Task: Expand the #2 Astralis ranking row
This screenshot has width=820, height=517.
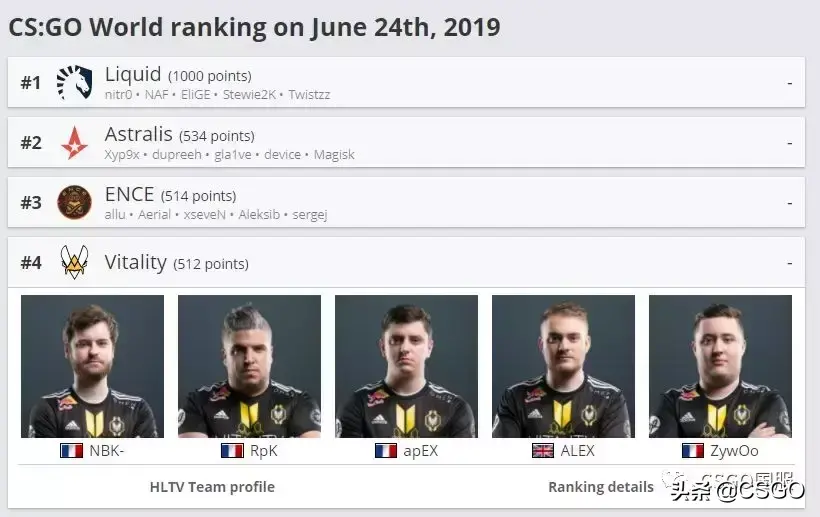Action: pos(789,143)
